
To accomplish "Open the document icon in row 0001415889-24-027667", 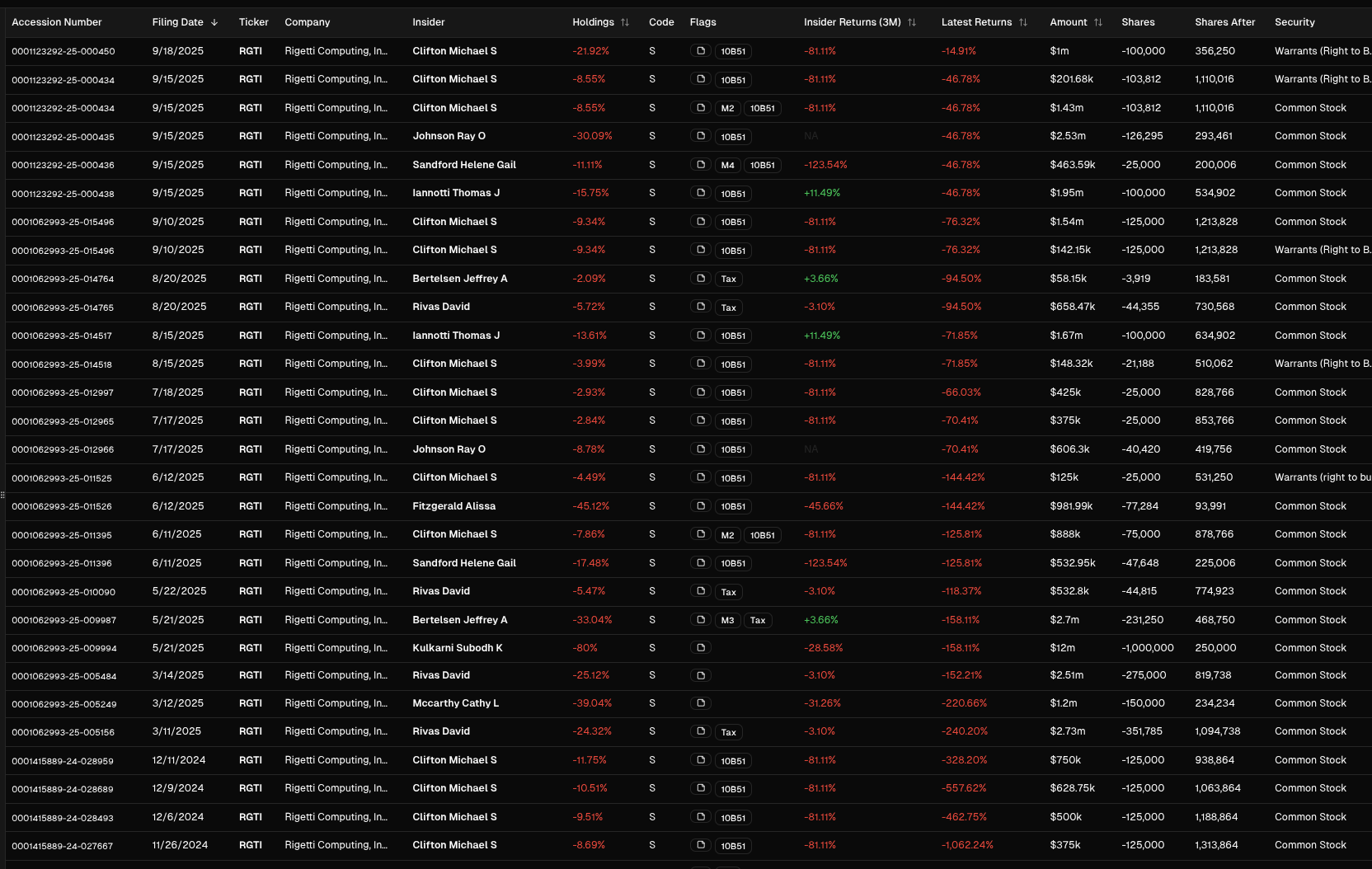I will [x=700, y=845].
